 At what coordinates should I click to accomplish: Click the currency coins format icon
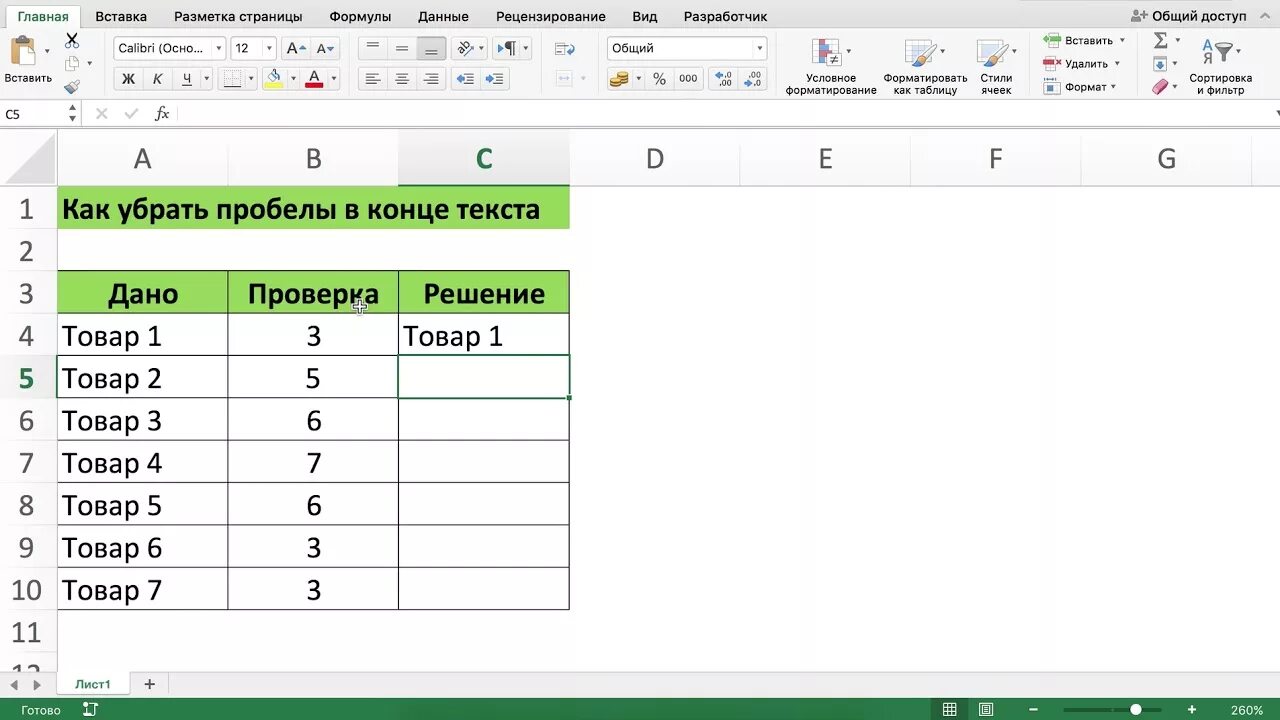coord(619,79)
